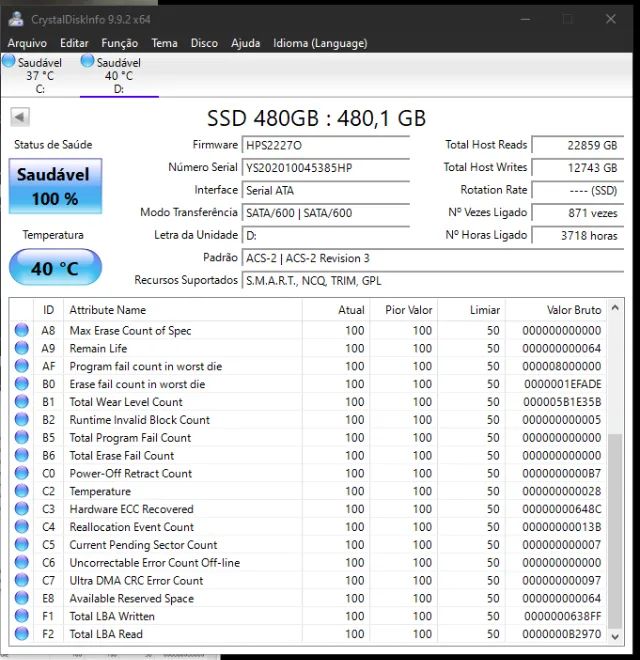Click the 3718 horas power-on hours field
640x660 pixels.
[x=578, y=235]
